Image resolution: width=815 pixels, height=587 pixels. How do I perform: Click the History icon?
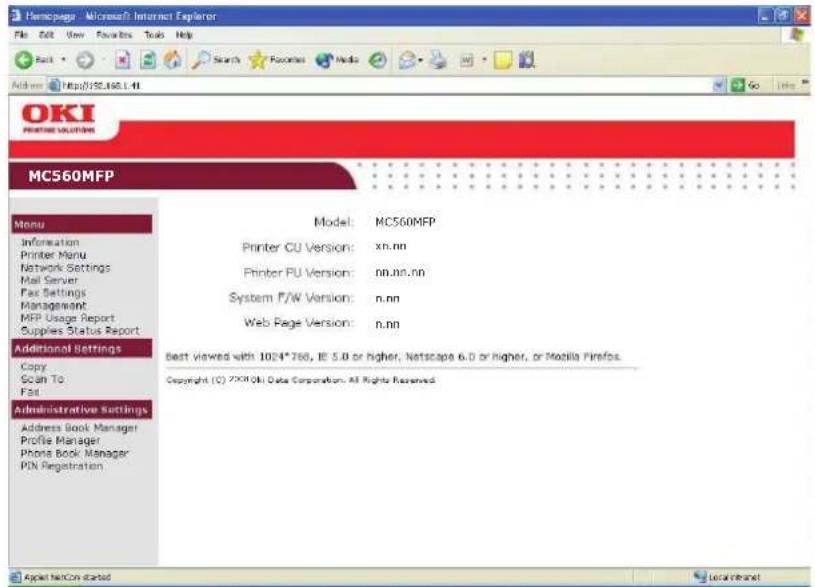pos(377,60)
